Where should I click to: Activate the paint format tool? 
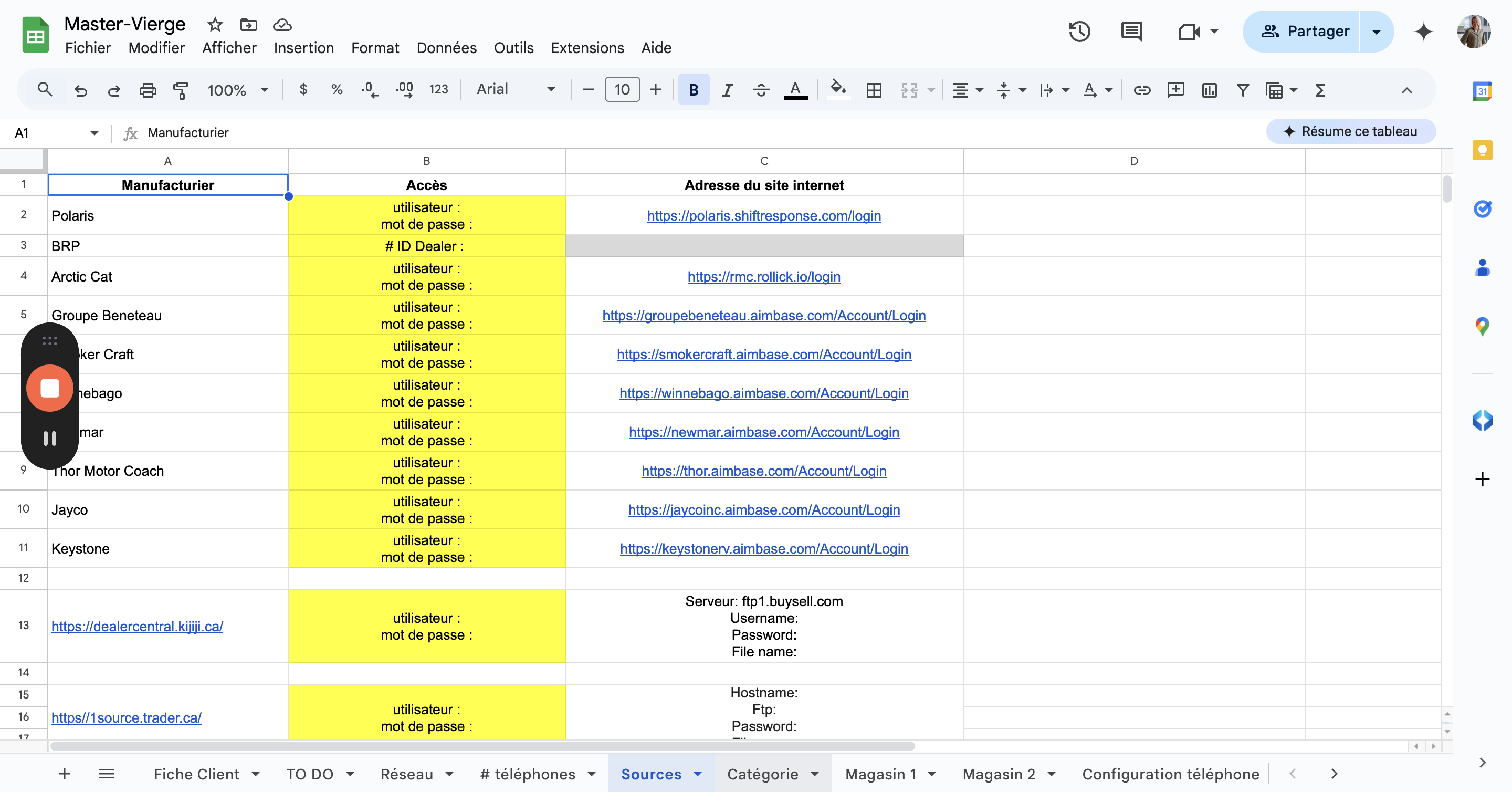(x=181, y=90)
